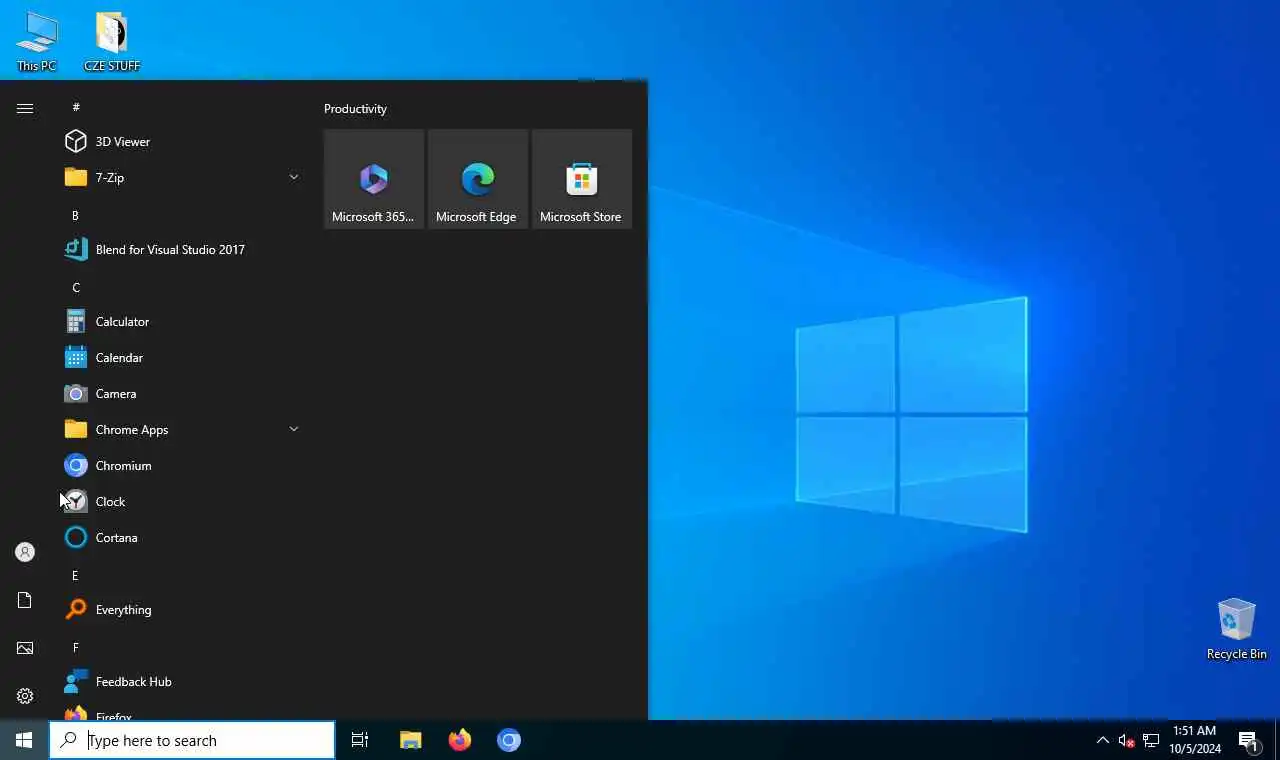
Task: Click the 'F' letter header
Action: click(75, 647)
